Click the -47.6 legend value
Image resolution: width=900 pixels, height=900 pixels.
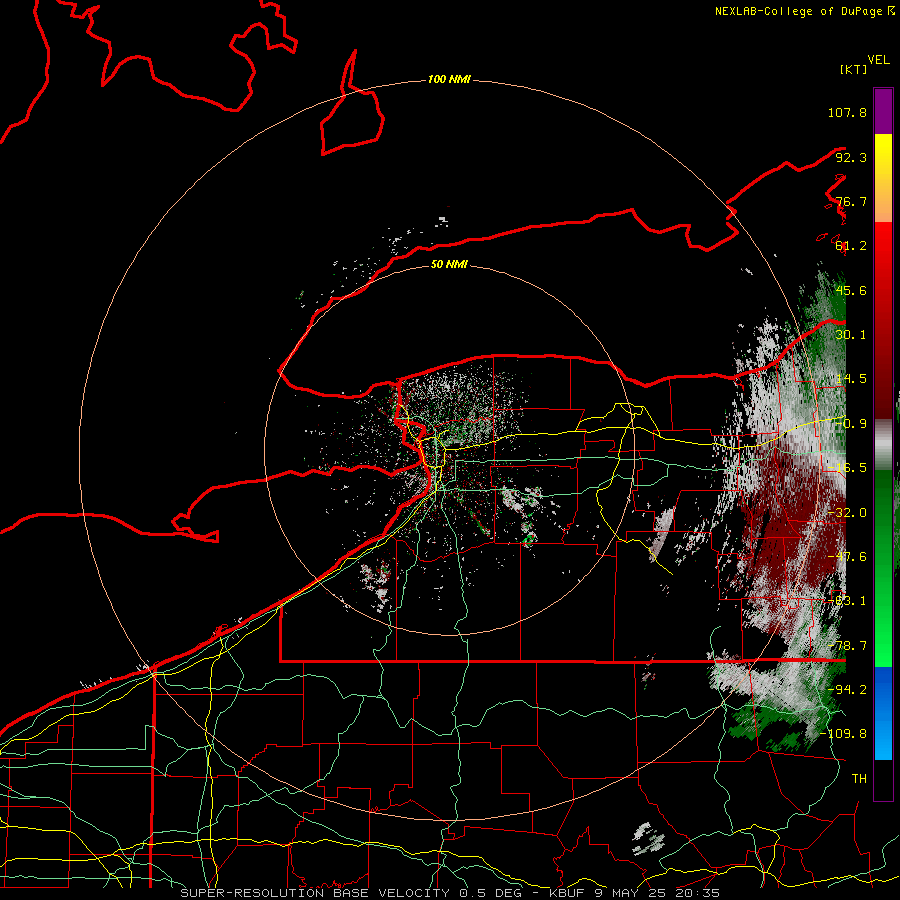point(847,557)
